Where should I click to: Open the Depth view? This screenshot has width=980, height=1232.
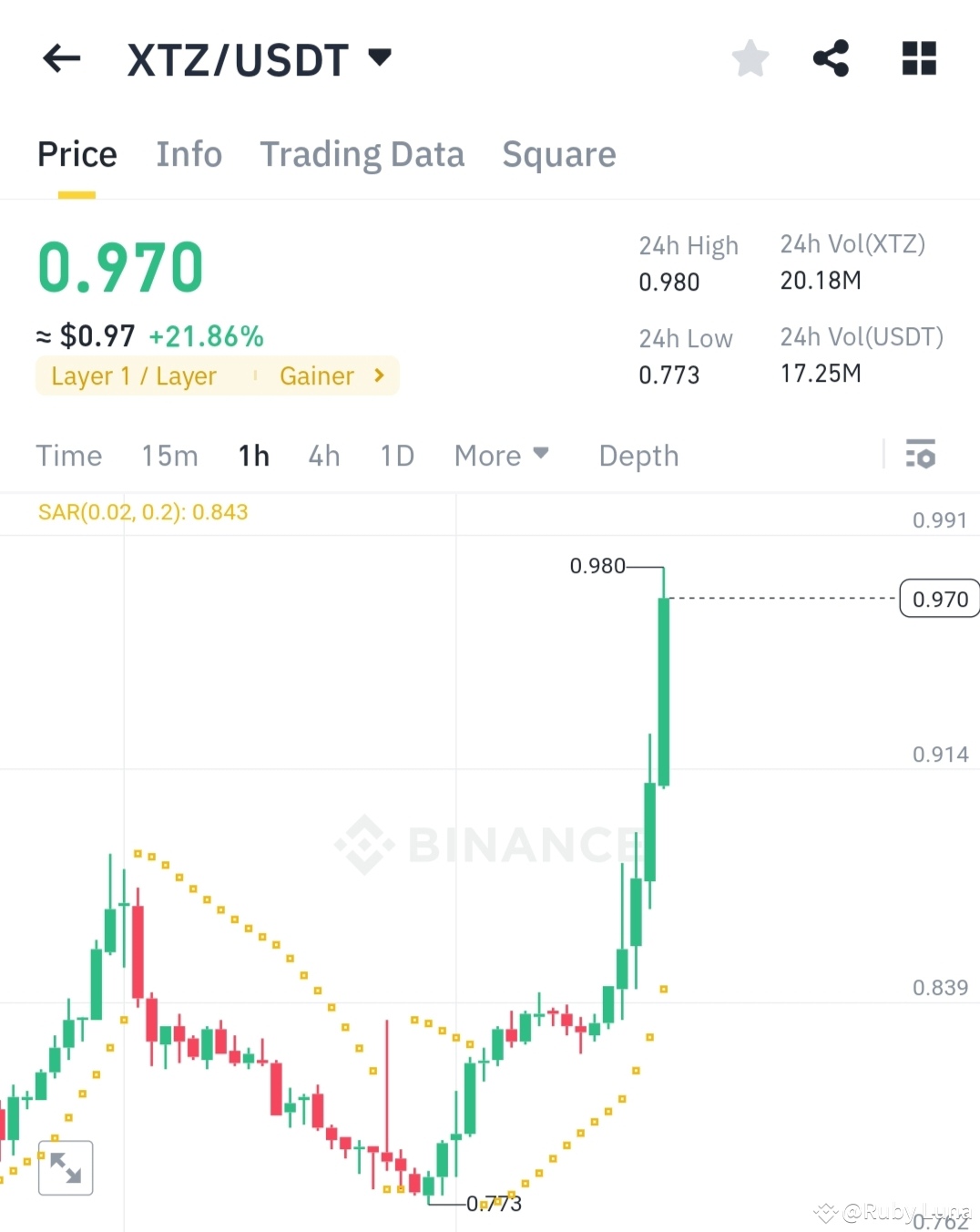tap(638, 455)
